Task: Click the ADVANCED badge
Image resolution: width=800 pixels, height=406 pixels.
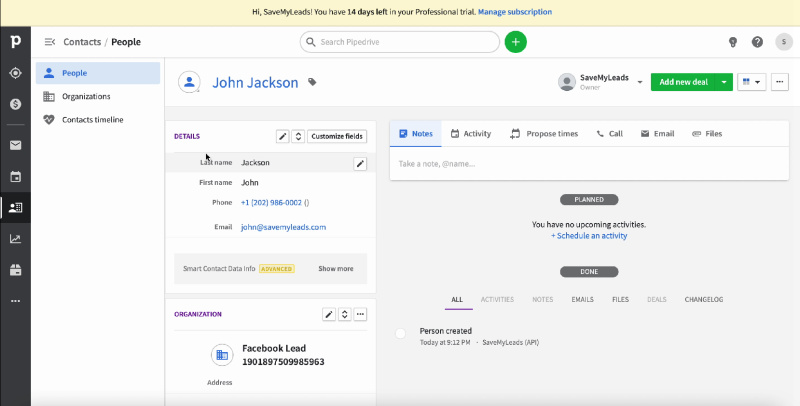Action: pyautogui.click(x=277, y=269)
